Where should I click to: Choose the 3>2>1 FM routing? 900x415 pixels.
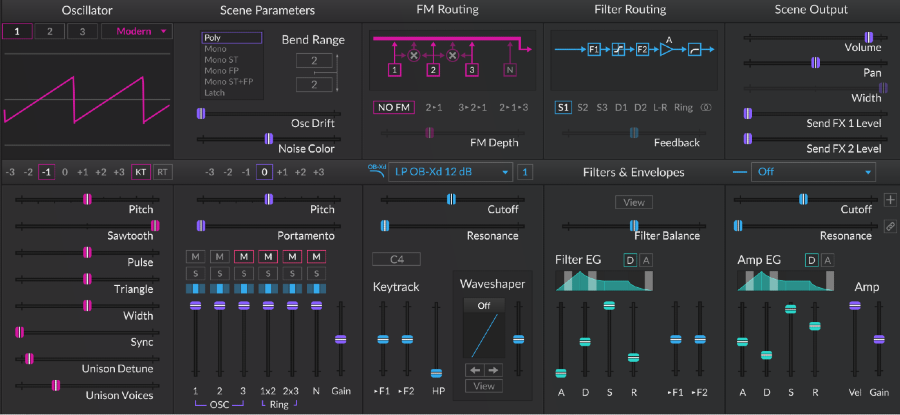472,107
